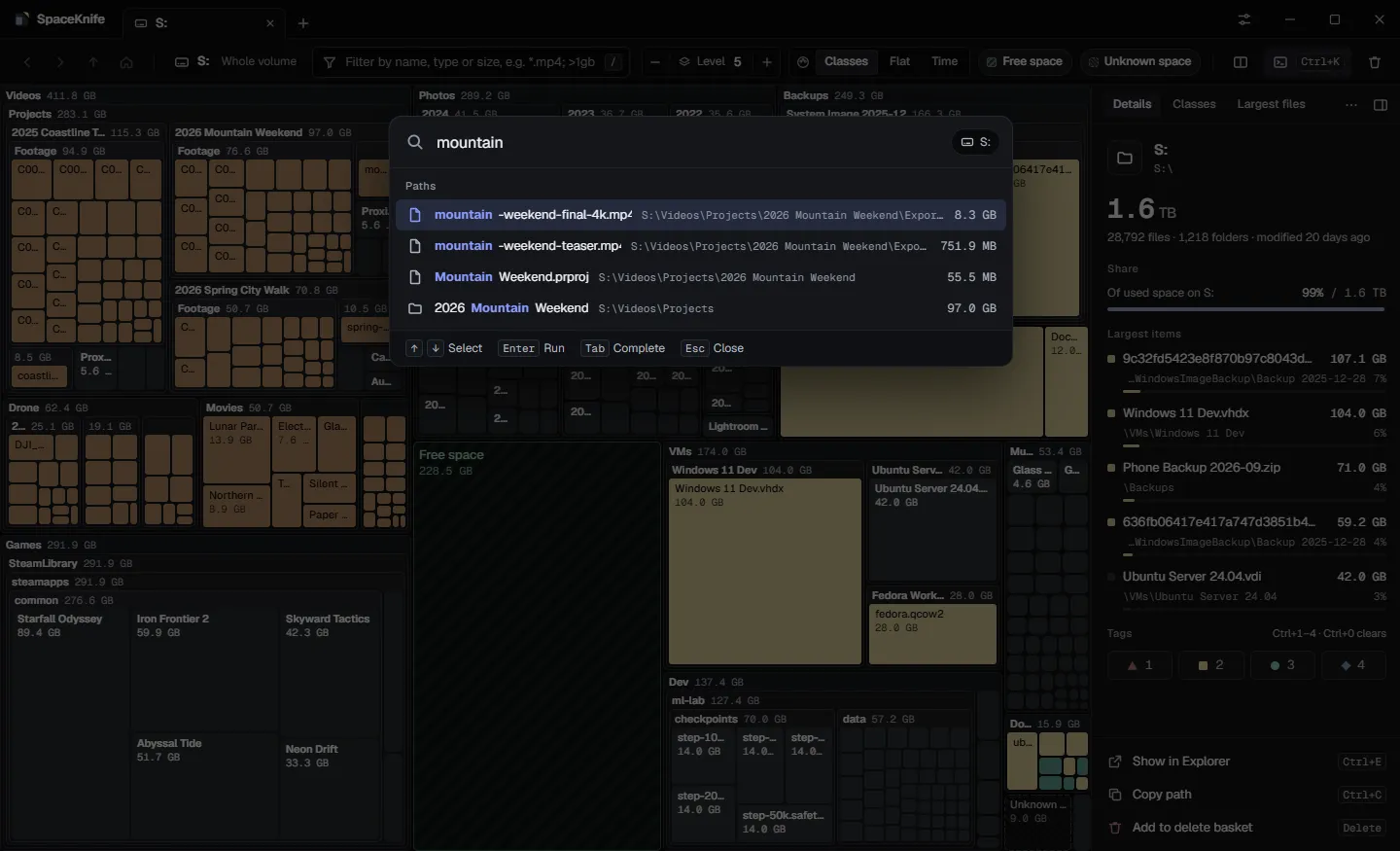Collapse the side panel with the panel icon
Image resolution: width=1400 pixels, height=851 pixels.
pos(1381,105)
